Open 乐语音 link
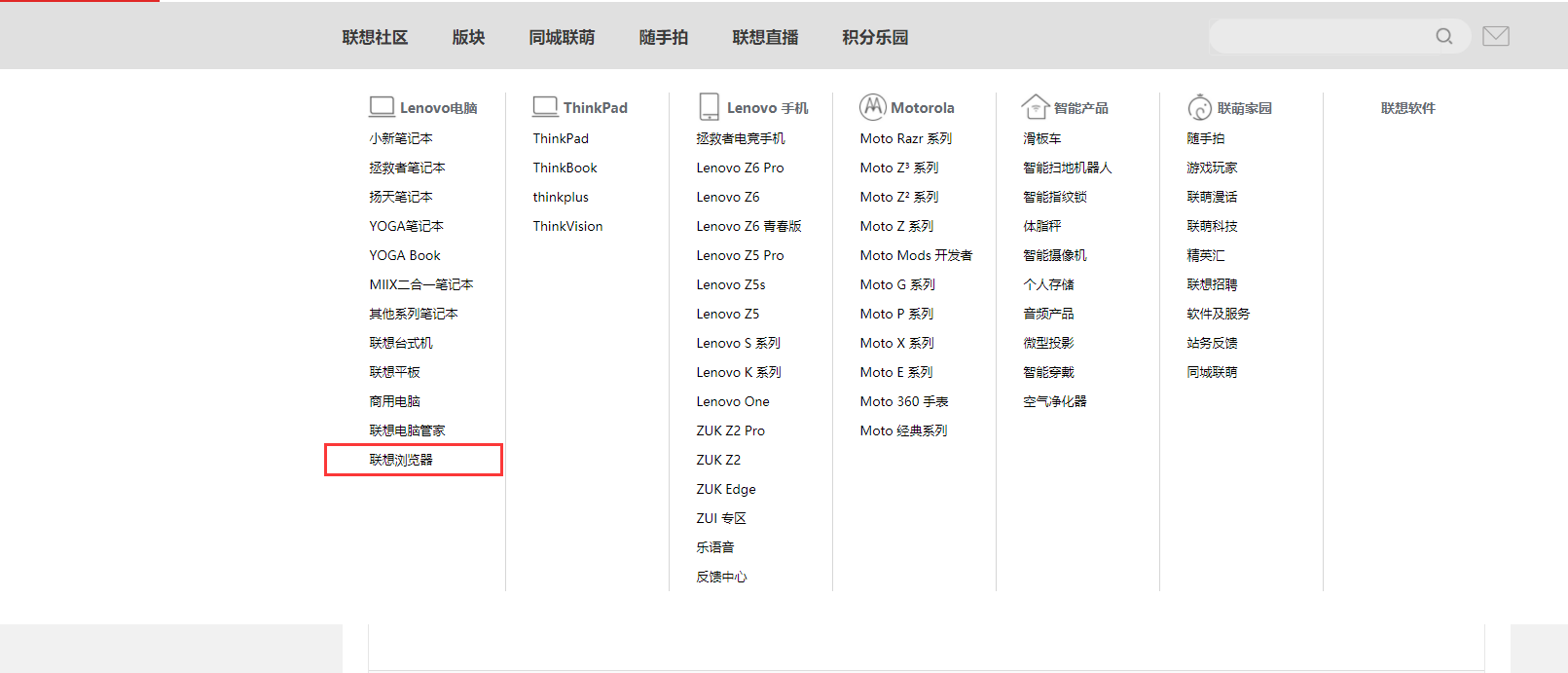This screenshot has height=673, width=1568. (715, 547)
